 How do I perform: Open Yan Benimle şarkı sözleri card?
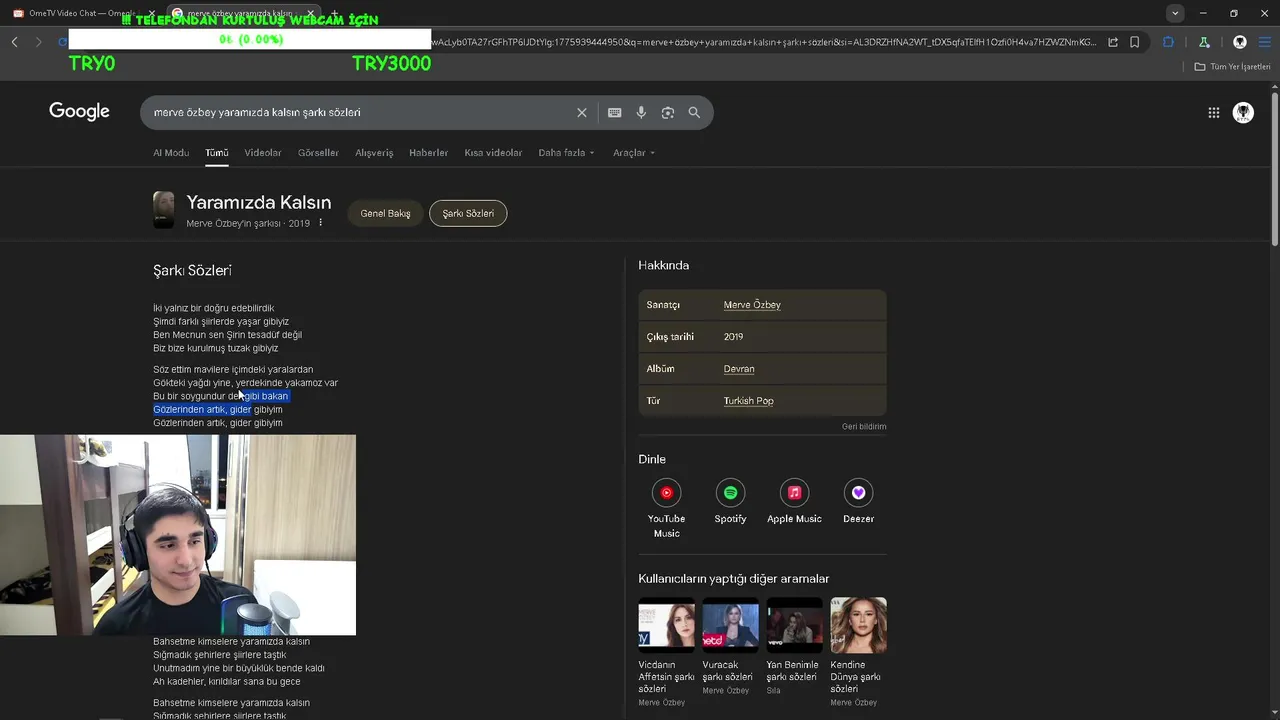pyautogui.click(x=794, y=647)
